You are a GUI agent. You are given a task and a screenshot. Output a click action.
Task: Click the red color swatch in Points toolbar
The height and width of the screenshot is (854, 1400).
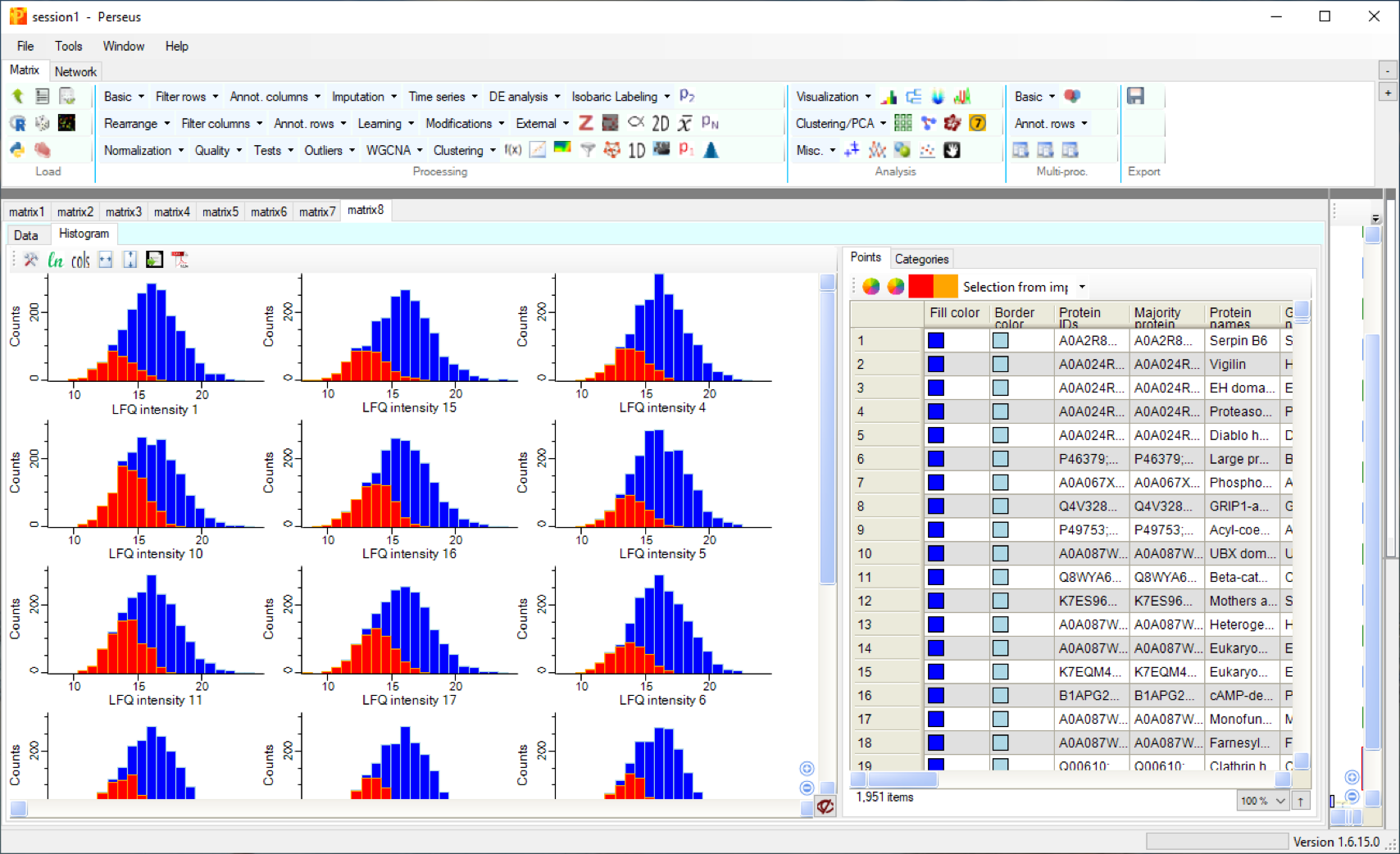(x=920, y=286)
